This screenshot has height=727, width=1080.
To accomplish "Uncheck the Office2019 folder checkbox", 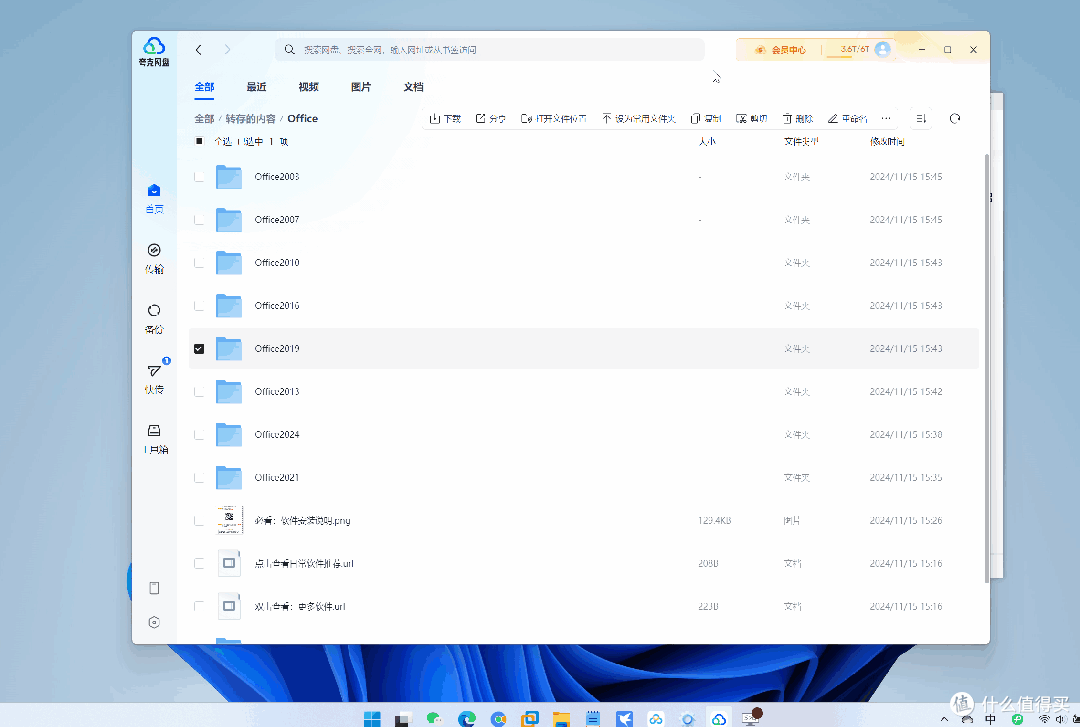I will point(199,349).
